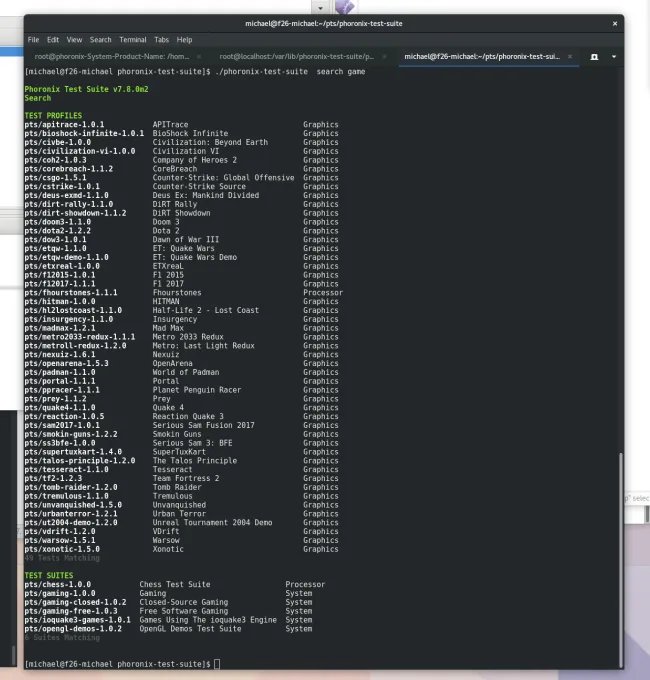Click the purple app icon above the terminal
Screen dimensions: 650x680
[x=345, y=6]
